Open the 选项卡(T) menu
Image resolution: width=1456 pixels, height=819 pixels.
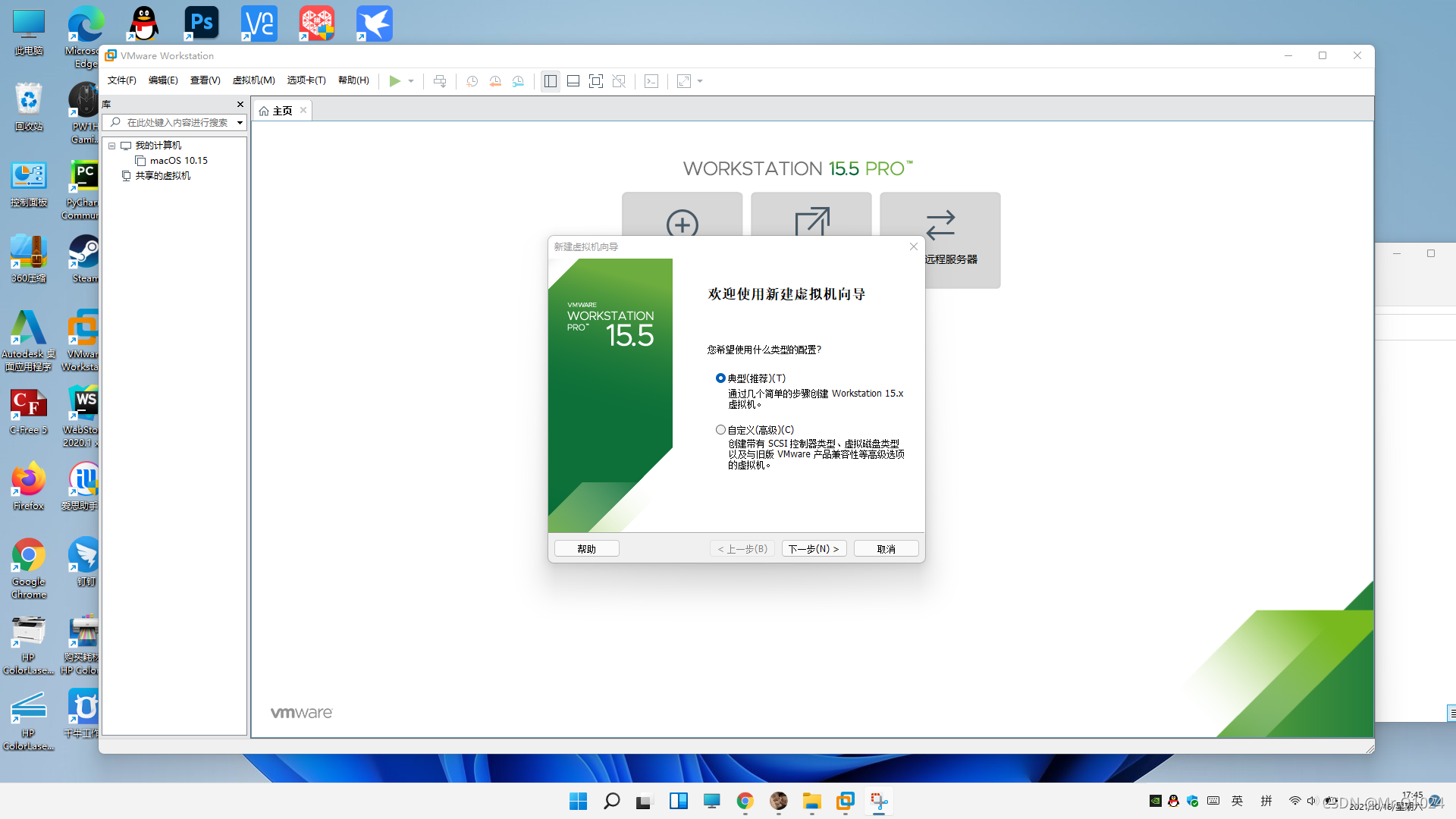coord(306,80)
